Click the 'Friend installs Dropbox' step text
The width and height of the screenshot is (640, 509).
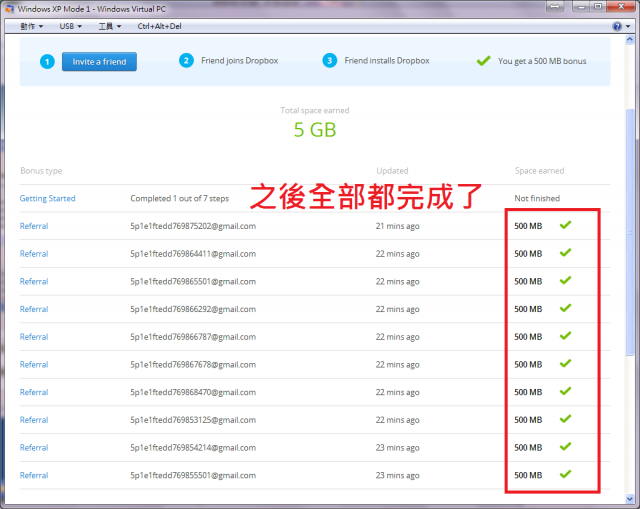387,61
